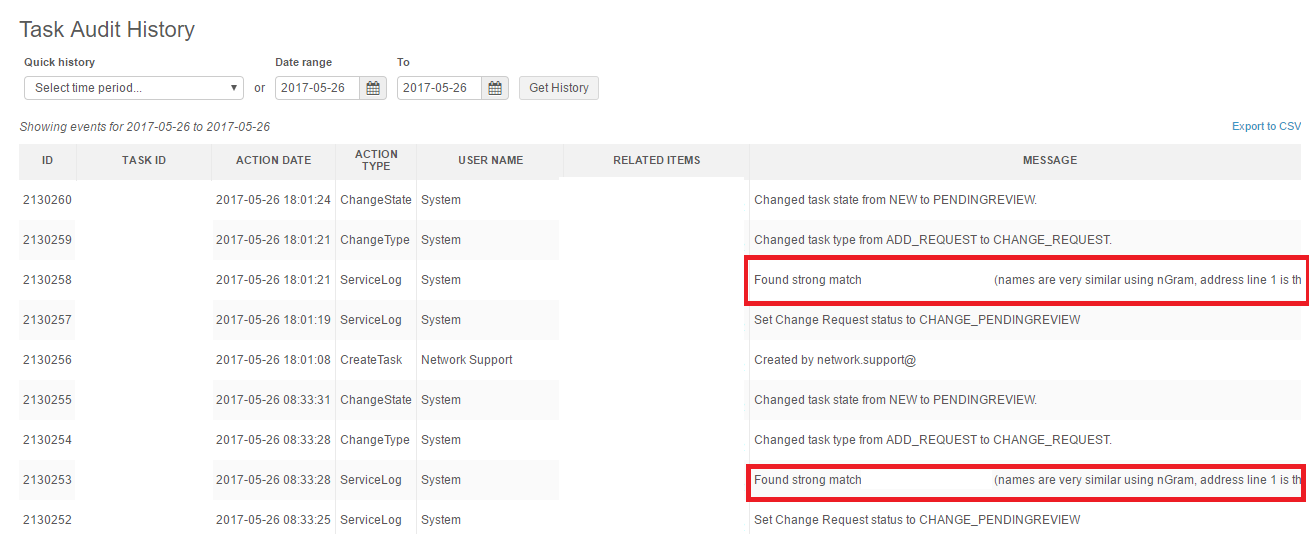Select the CreateTask entry by Network Support

[x=371, y=360]
